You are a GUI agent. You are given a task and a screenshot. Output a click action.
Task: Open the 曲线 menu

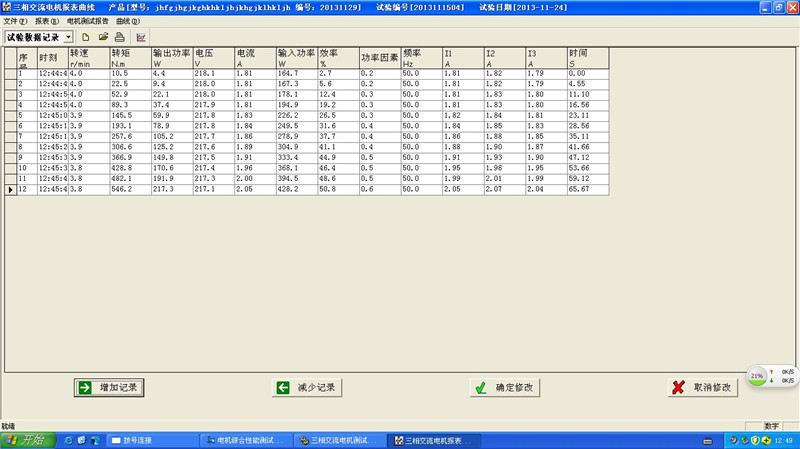pos(129,20)
